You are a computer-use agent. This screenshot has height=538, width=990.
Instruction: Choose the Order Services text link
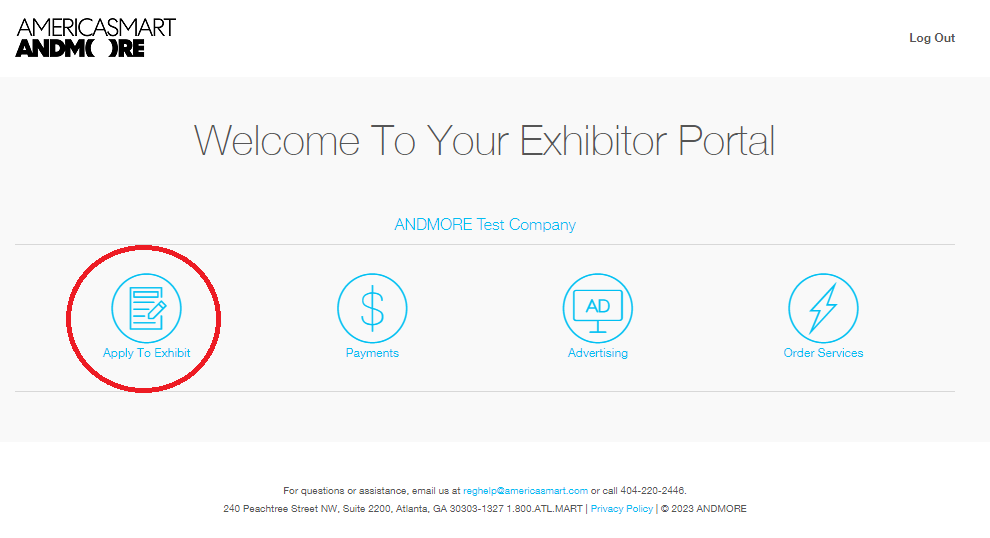[823, 353]
